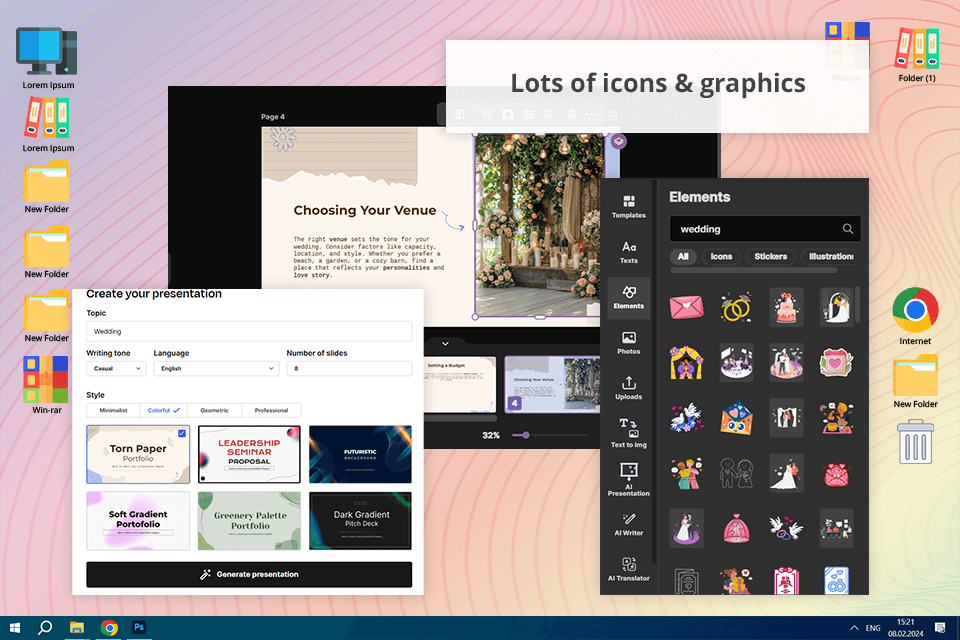Open Chrome from the taskbar
Image resolution: width=960 pixels, height=640 pixels.
pyautogui.click(x=110, y=627)
